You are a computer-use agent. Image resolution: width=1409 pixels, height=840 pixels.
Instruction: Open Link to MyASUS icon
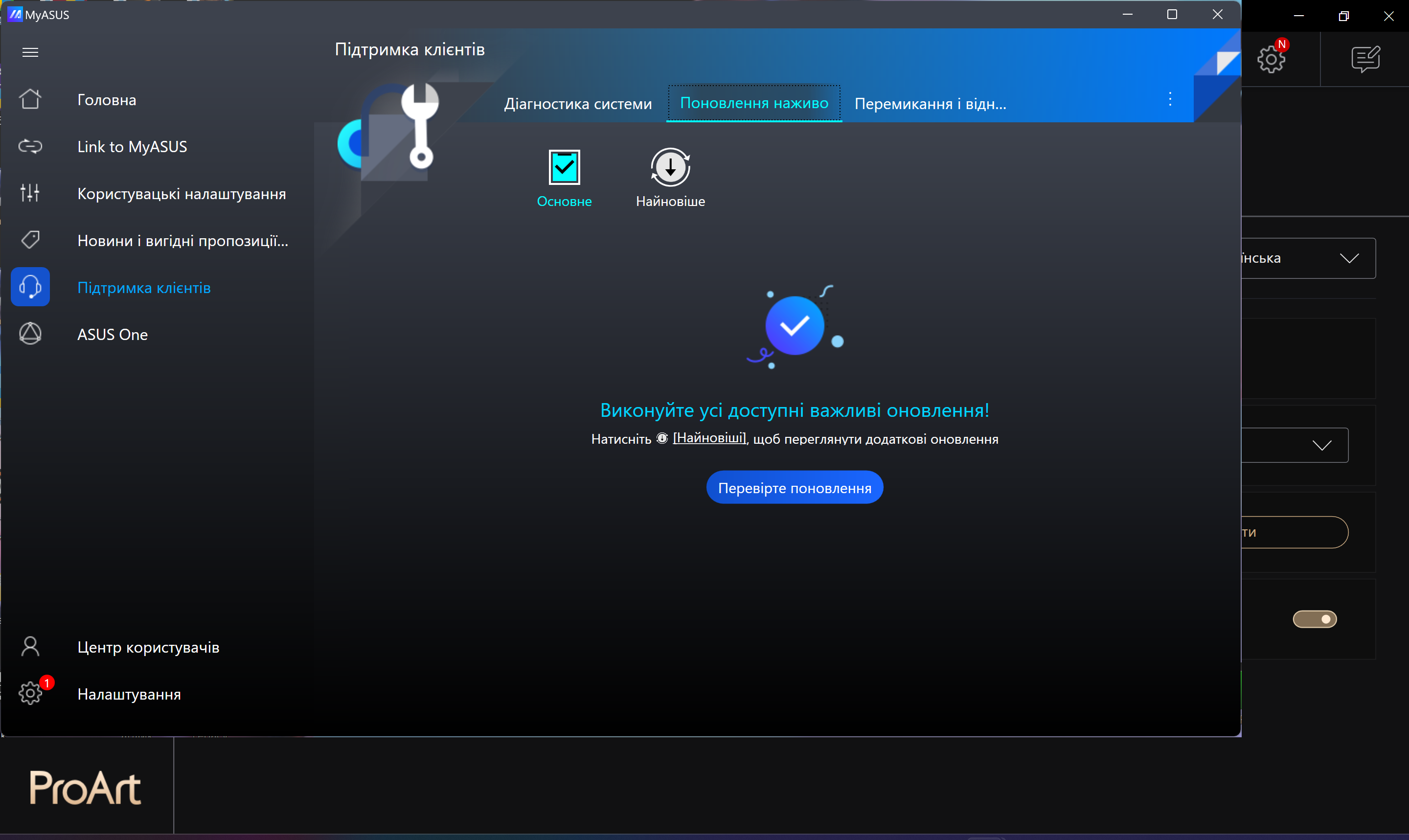[30, 147]
